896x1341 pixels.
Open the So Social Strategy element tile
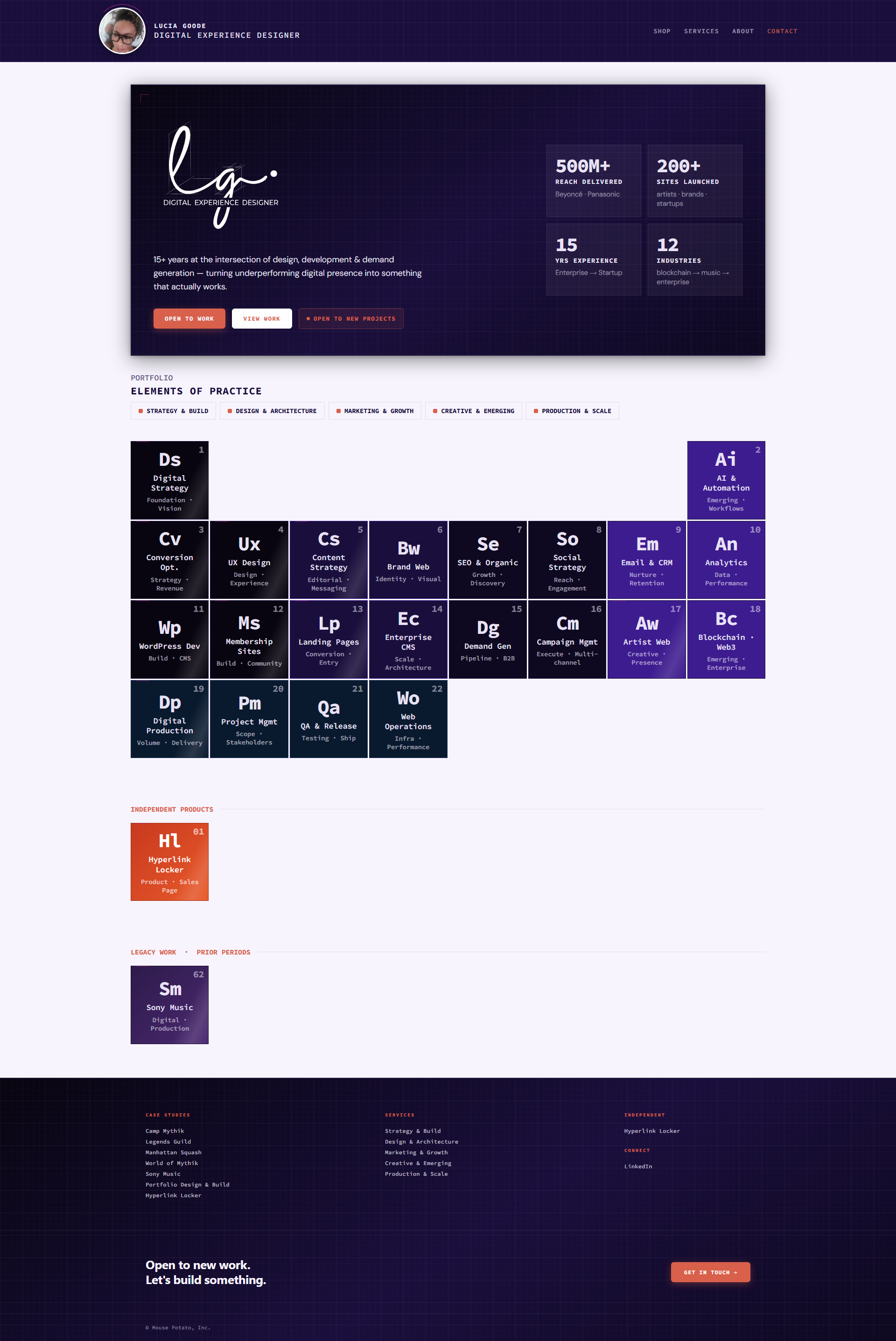coord(567,560)
